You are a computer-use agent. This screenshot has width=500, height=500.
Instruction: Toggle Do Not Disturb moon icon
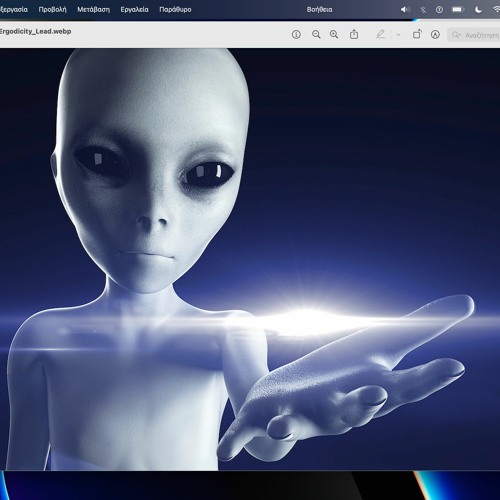[x=478, y=9]
